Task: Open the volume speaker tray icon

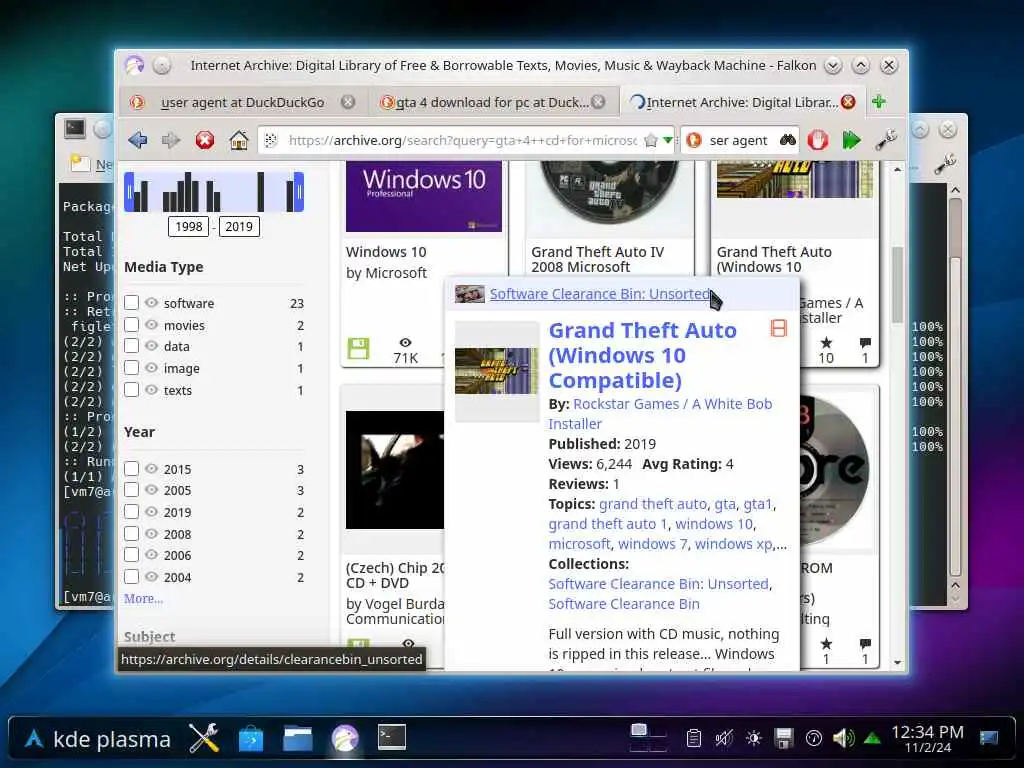Action: tap(843, 739)
